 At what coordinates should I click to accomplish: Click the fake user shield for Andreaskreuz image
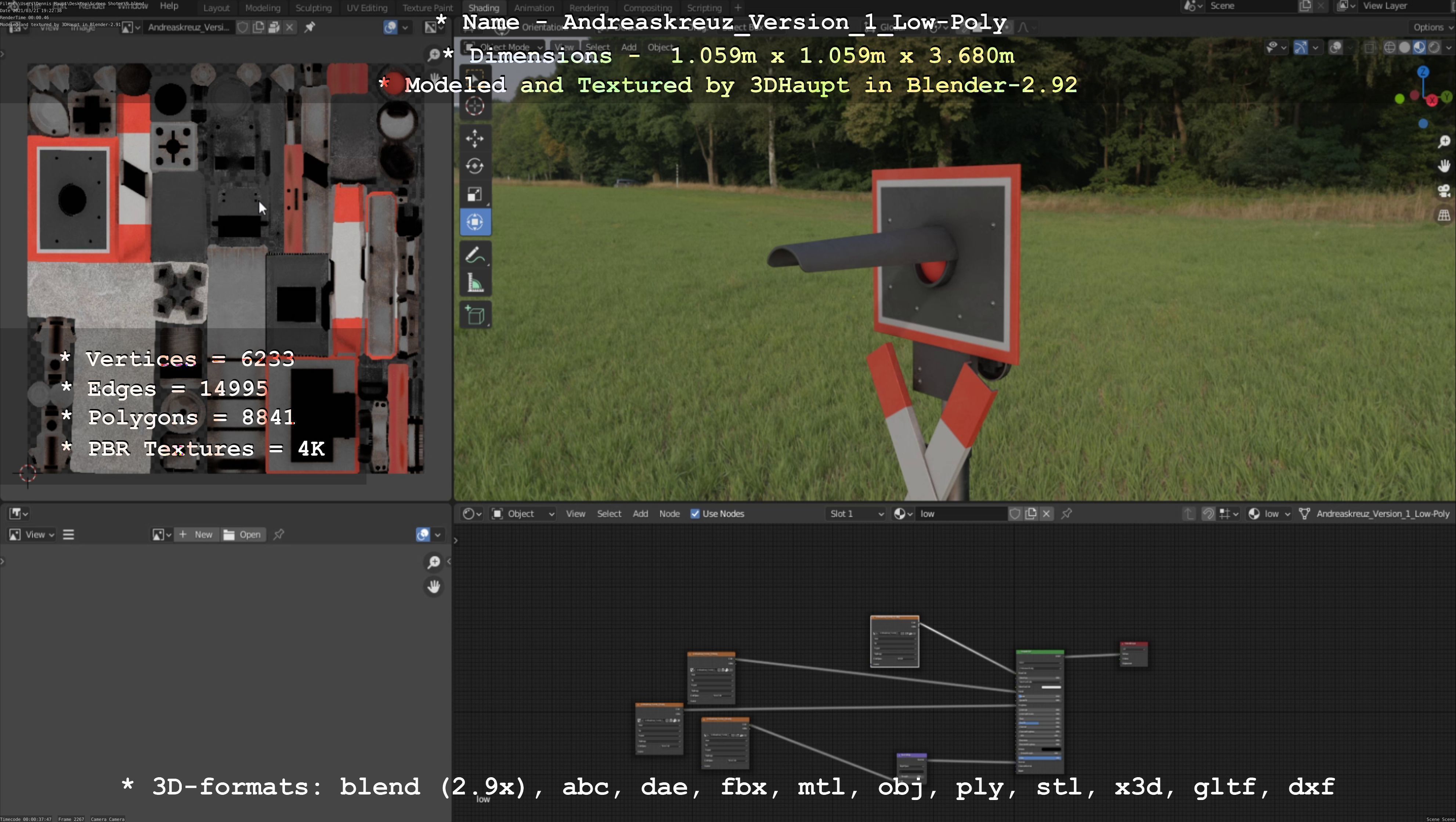coord(242,27)
